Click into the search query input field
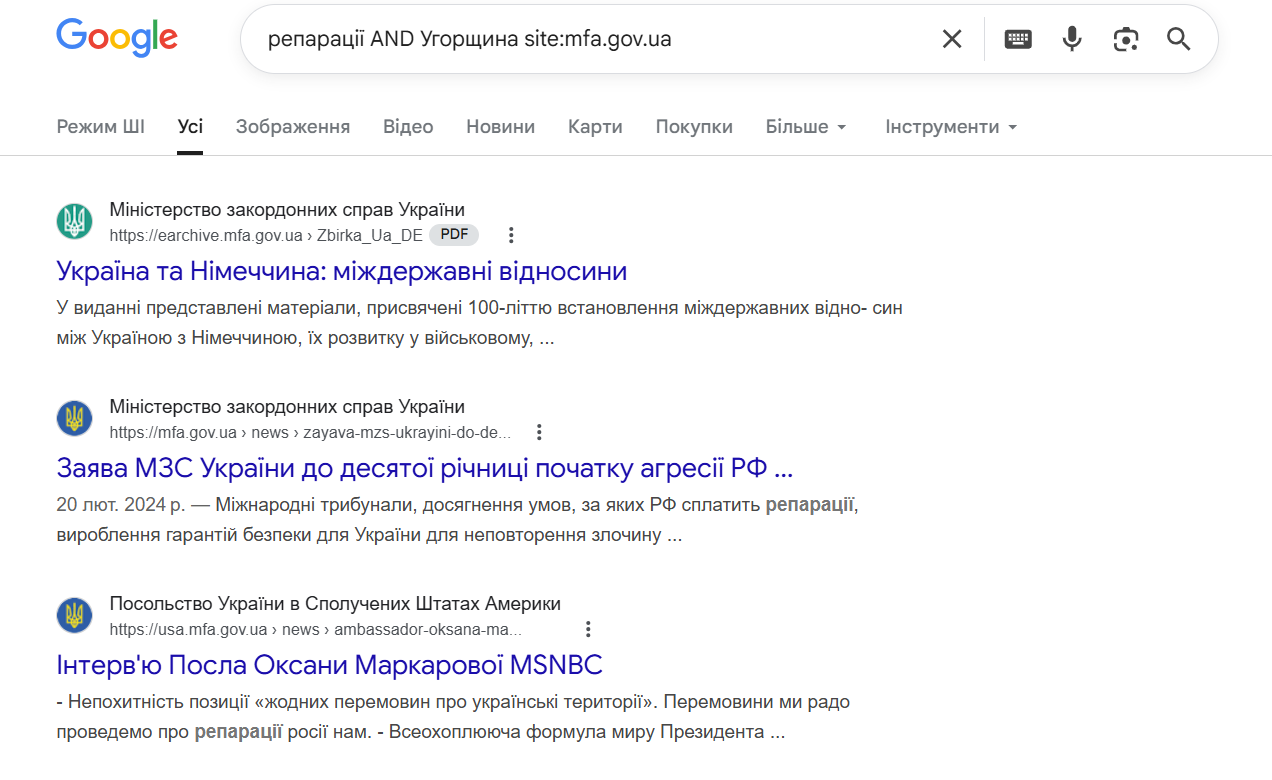The width and height of the screenshot is (1272, 780). tap(590, 39)
